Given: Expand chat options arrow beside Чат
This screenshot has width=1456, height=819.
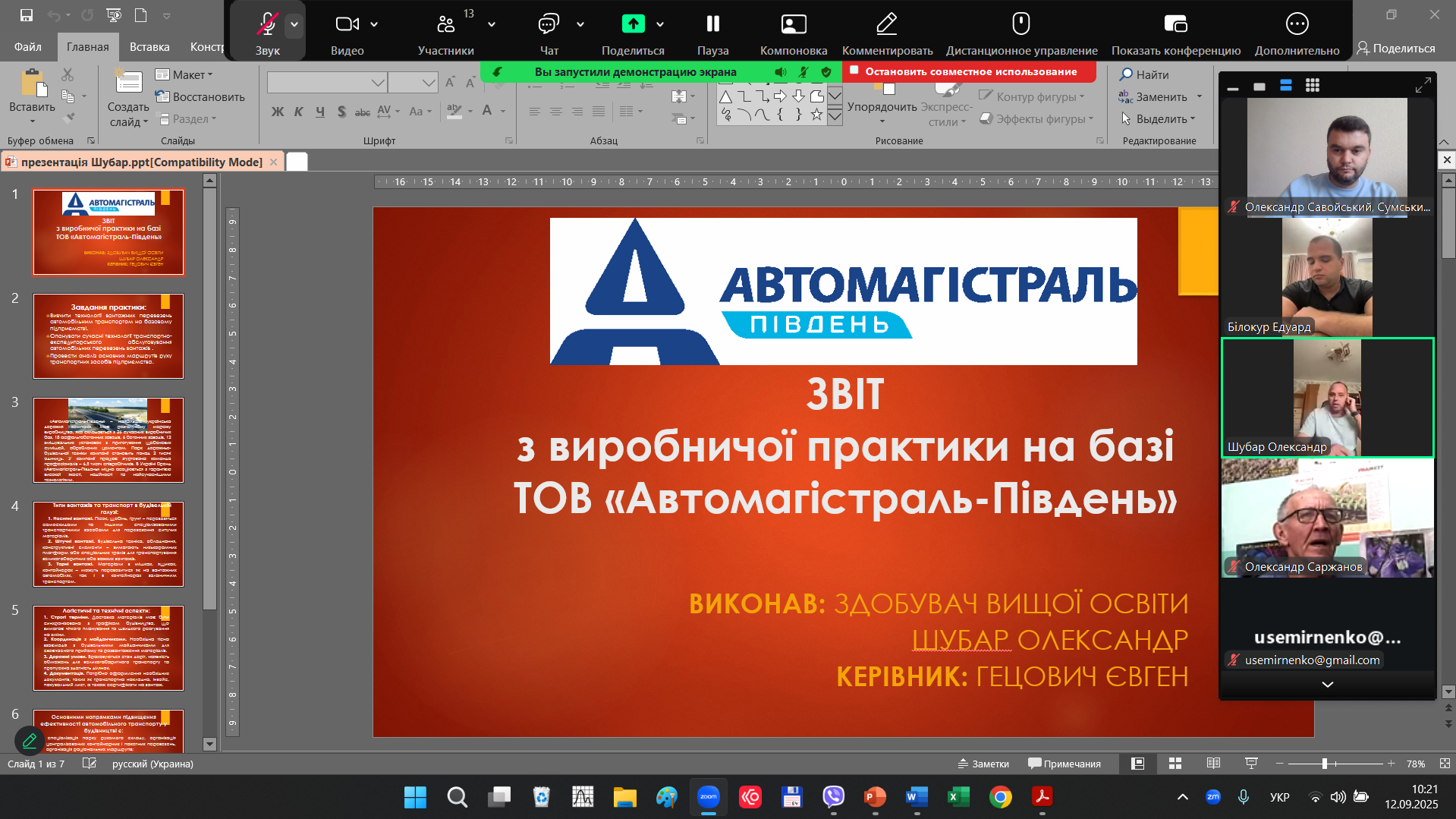Looking at the screenshot, I should (580, 25).
